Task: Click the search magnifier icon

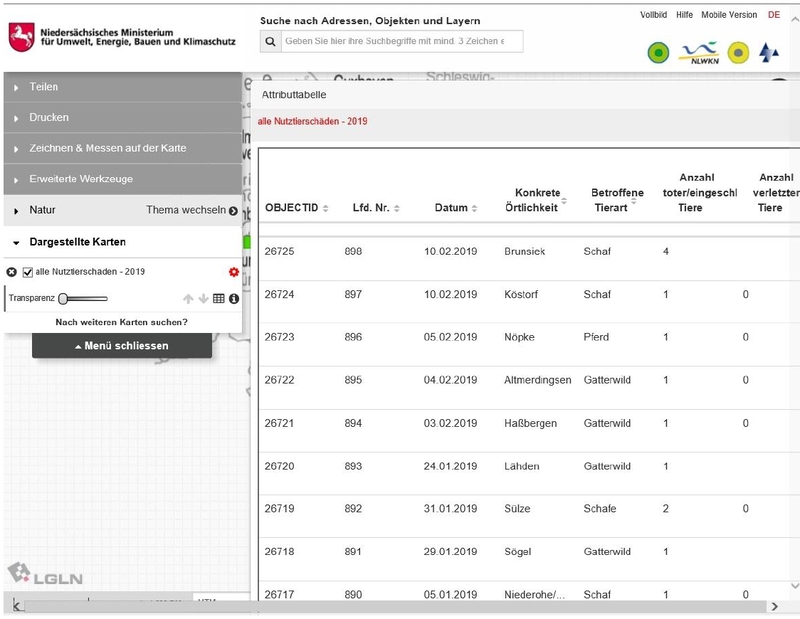Action: (270, 42)
